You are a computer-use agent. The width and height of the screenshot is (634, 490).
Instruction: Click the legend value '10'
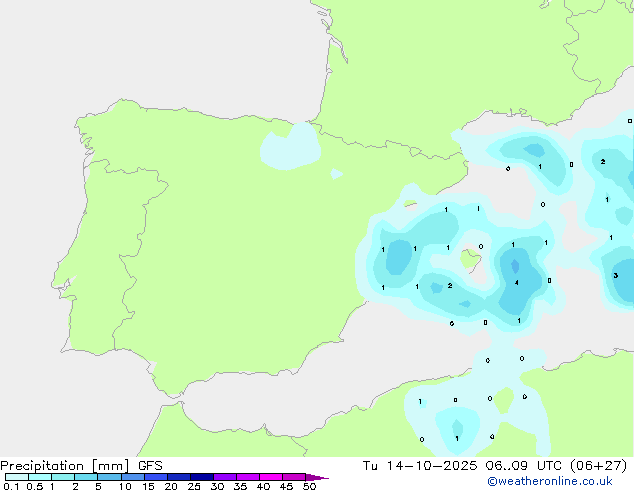point(125,486)
